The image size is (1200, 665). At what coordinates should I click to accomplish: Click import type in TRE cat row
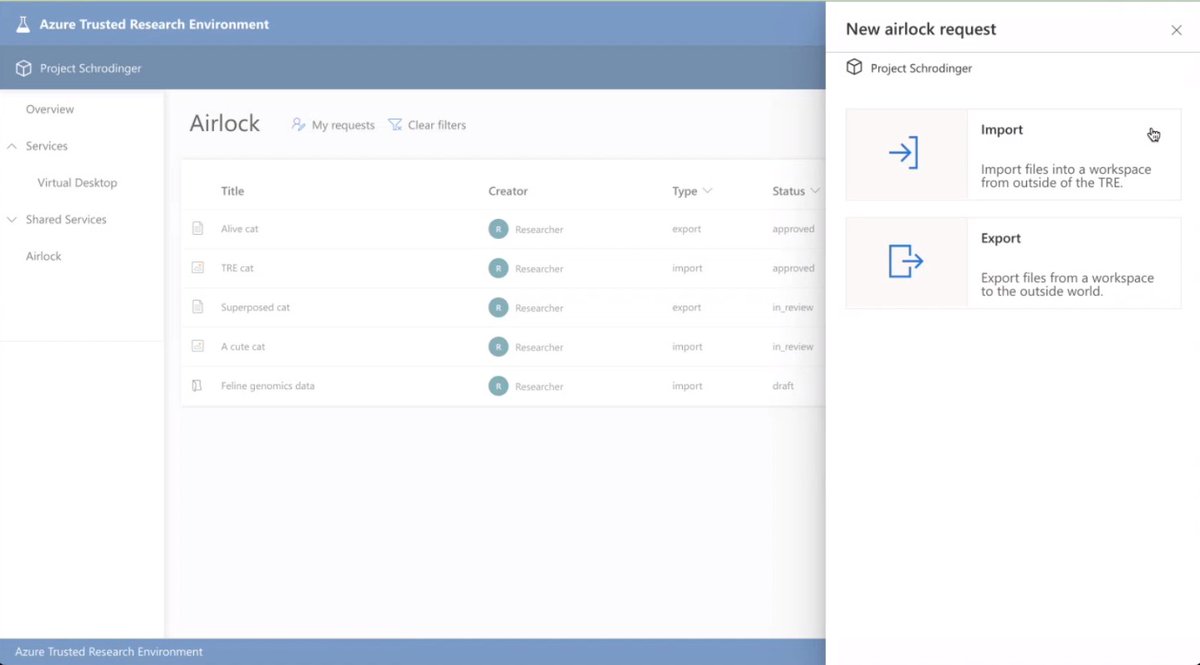[x=687, y=268]
